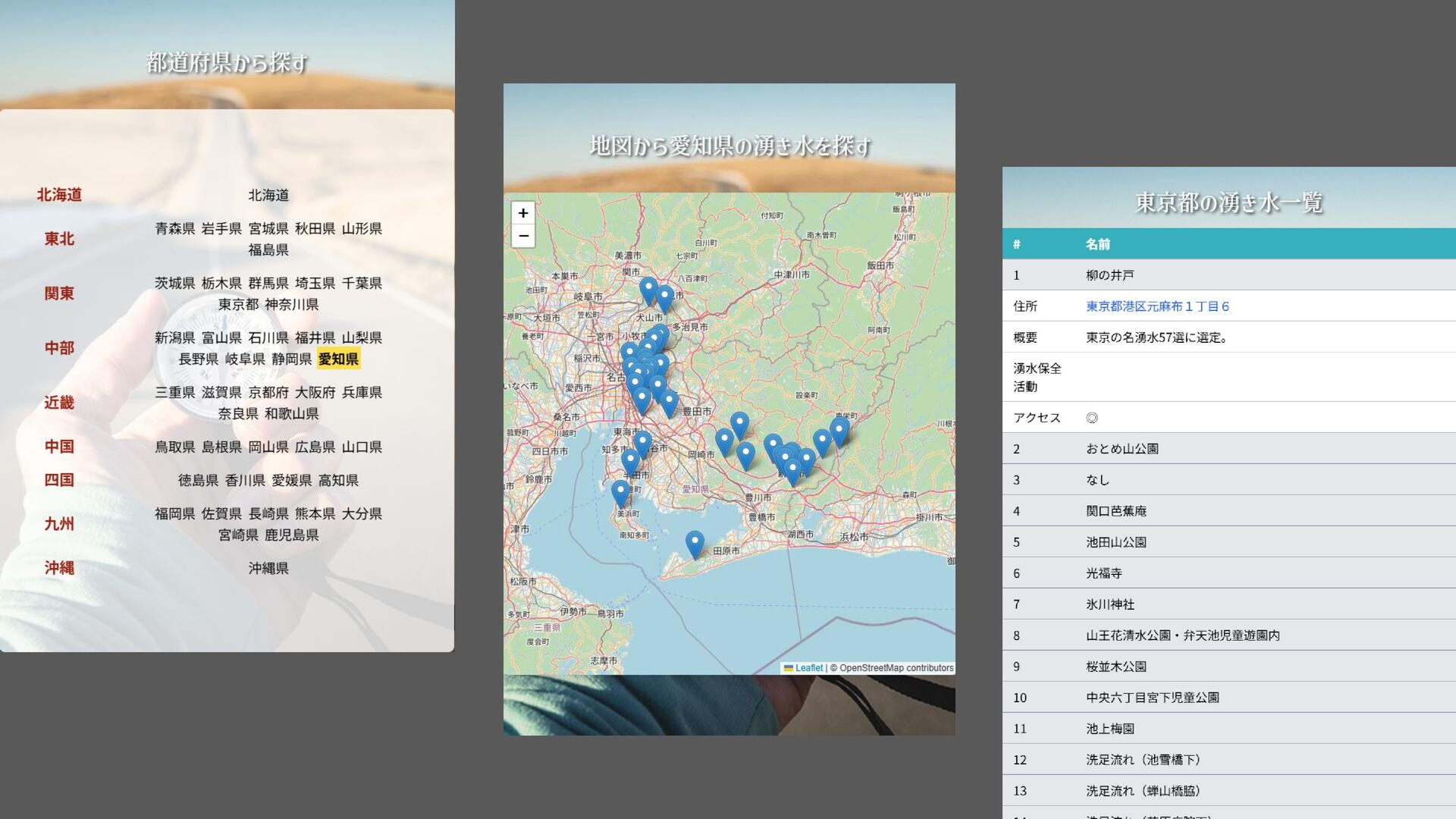Select 沖縄県 prefecture link
The width and height of the screenshot is (1456, 819).
[268, 568]
